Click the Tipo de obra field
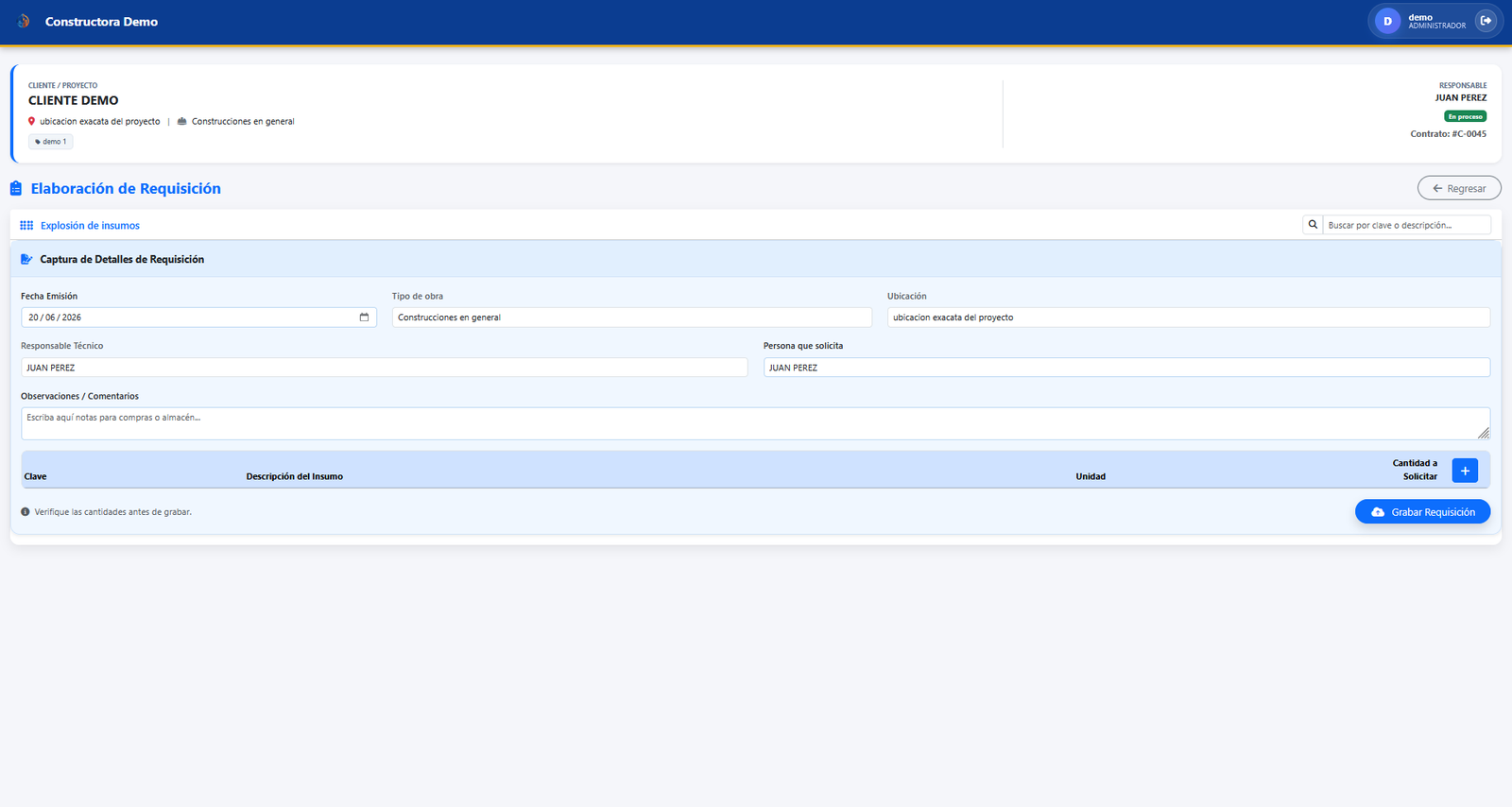This screenshot has height=807, width=1512. point(632,318)
